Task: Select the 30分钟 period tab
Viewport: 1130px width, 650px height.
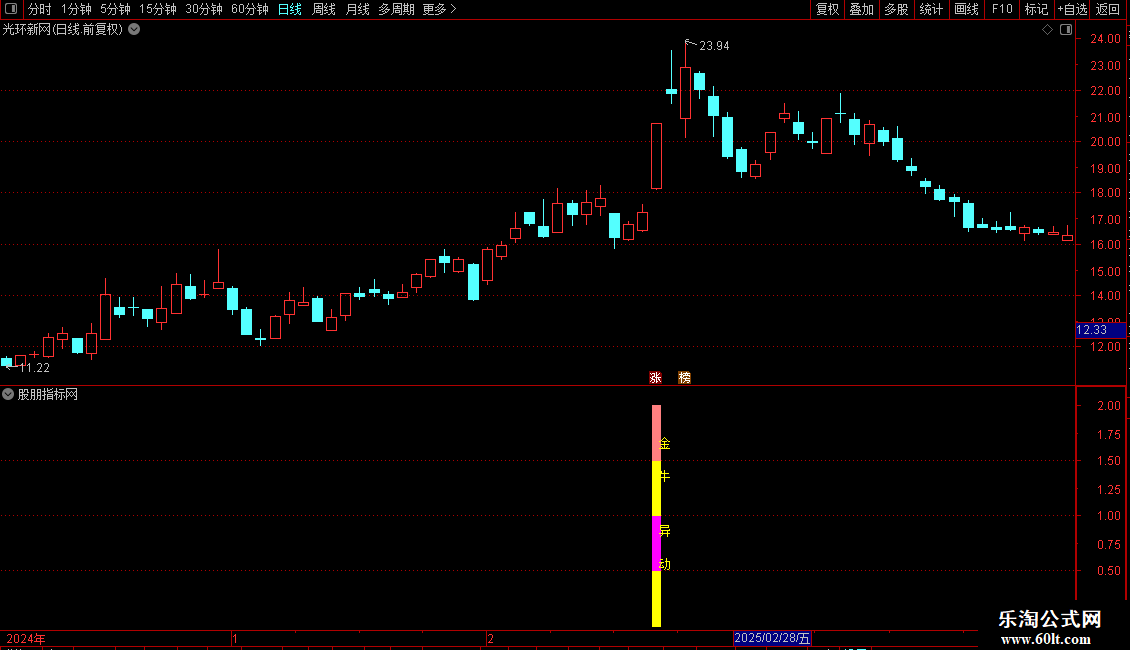Action: pyautogui.click(x=203, y=9)
